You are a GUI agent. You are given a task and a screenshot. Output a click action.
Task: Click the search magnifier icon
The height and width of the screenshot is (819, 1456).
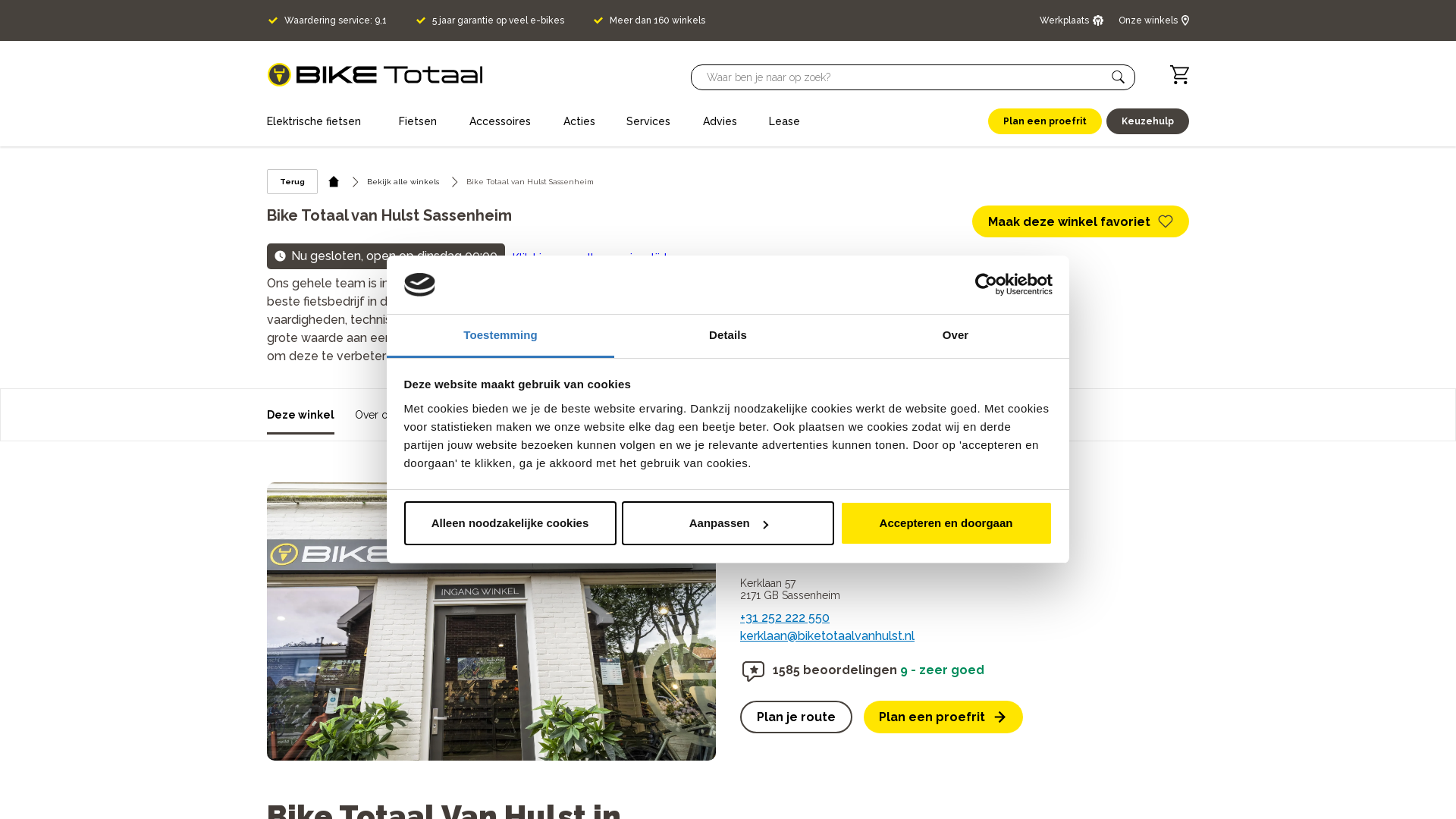[1118, 77]
